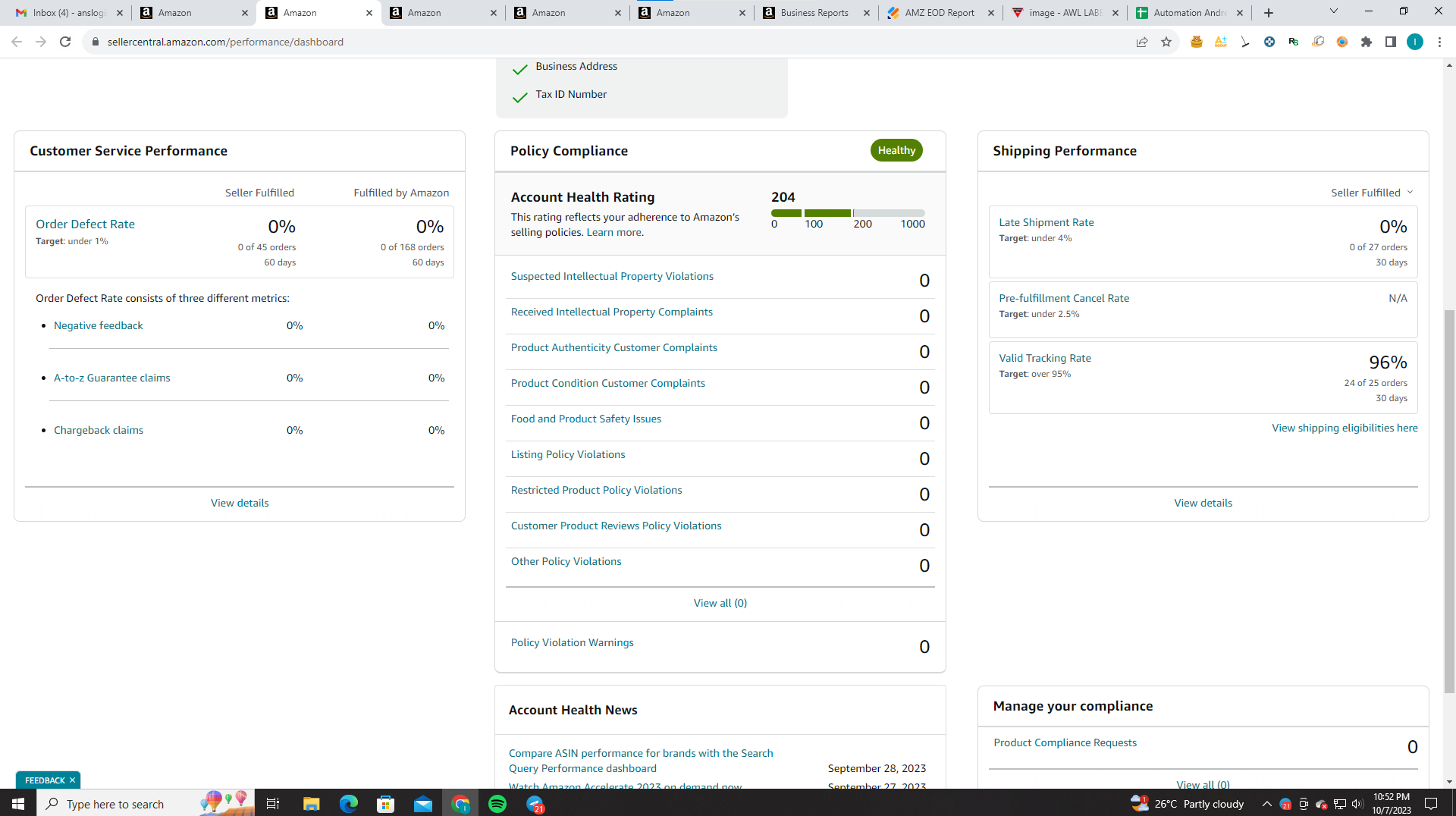Open Pre-fulfillment Cancel Rate link
The width and height of the screenshot is (1456, 816).
1063,298
